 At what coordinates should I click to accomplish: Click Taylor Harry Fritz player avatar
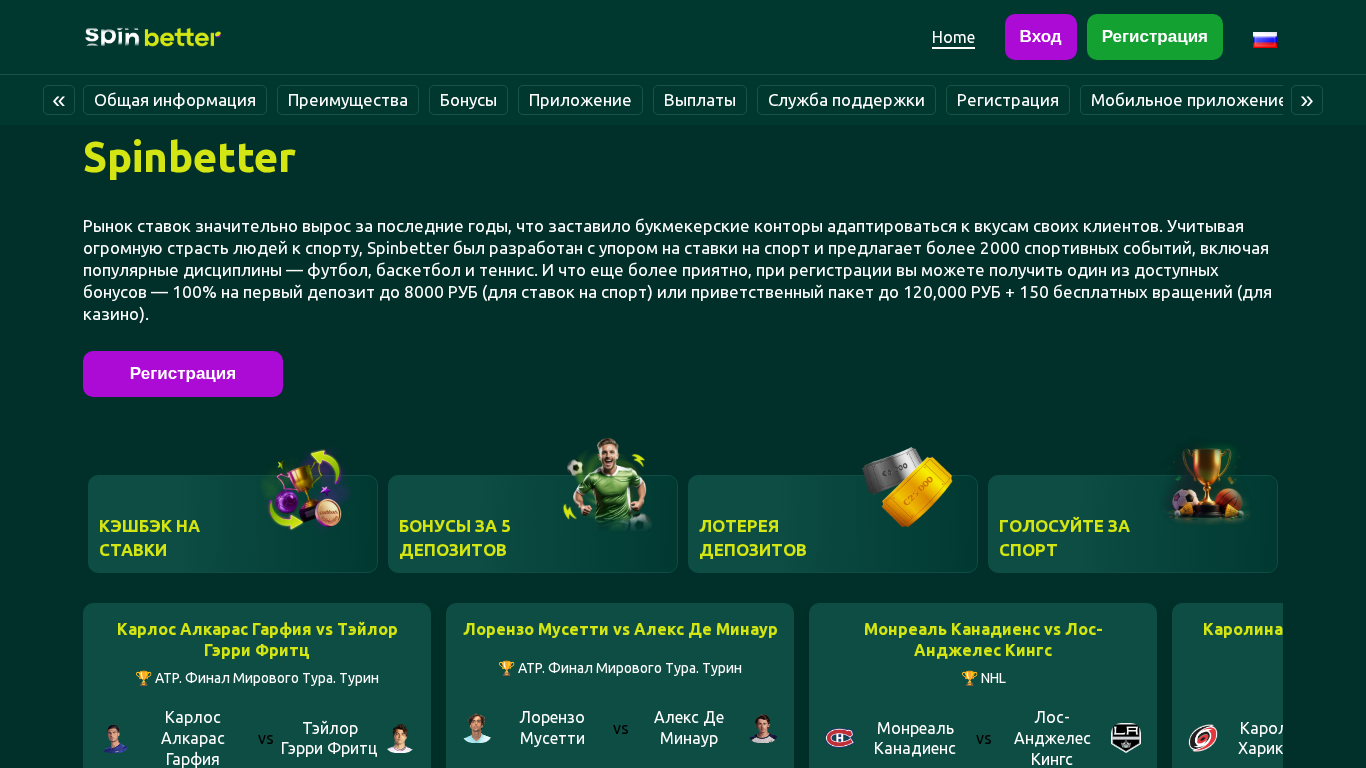[x=400, y=739]
